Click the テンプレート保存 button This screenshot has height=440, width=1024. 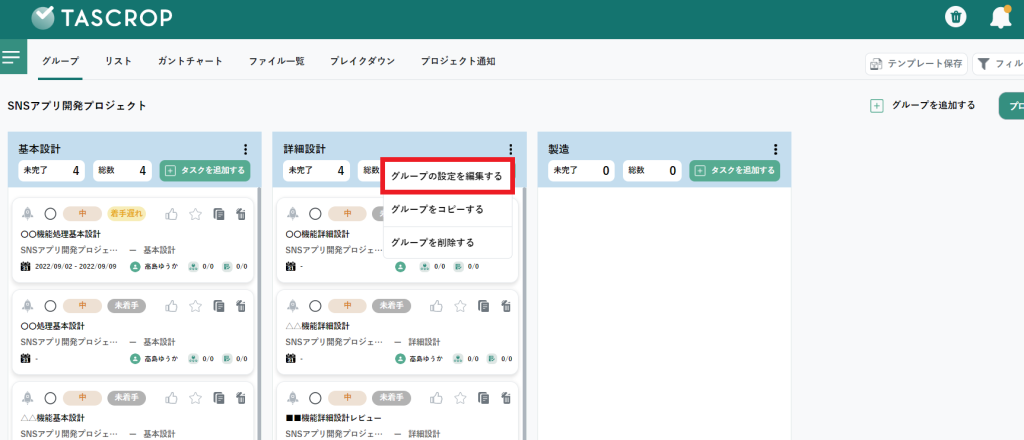coord(916,64)
